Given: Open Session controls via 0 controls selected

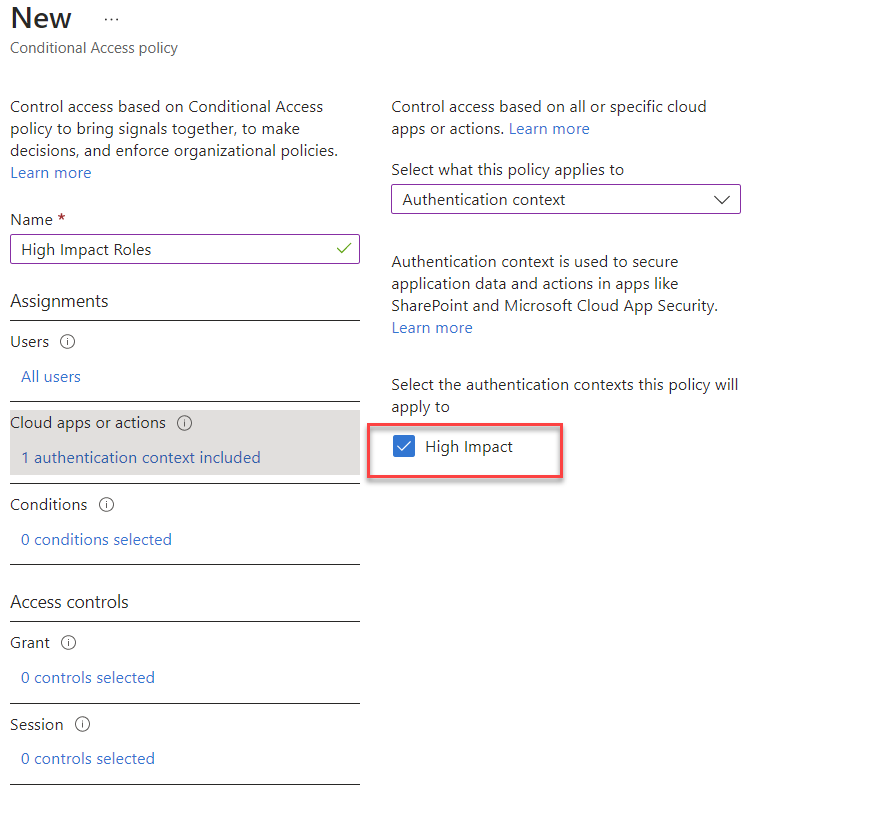Looking at the screenshot, I should pos(88,758).
